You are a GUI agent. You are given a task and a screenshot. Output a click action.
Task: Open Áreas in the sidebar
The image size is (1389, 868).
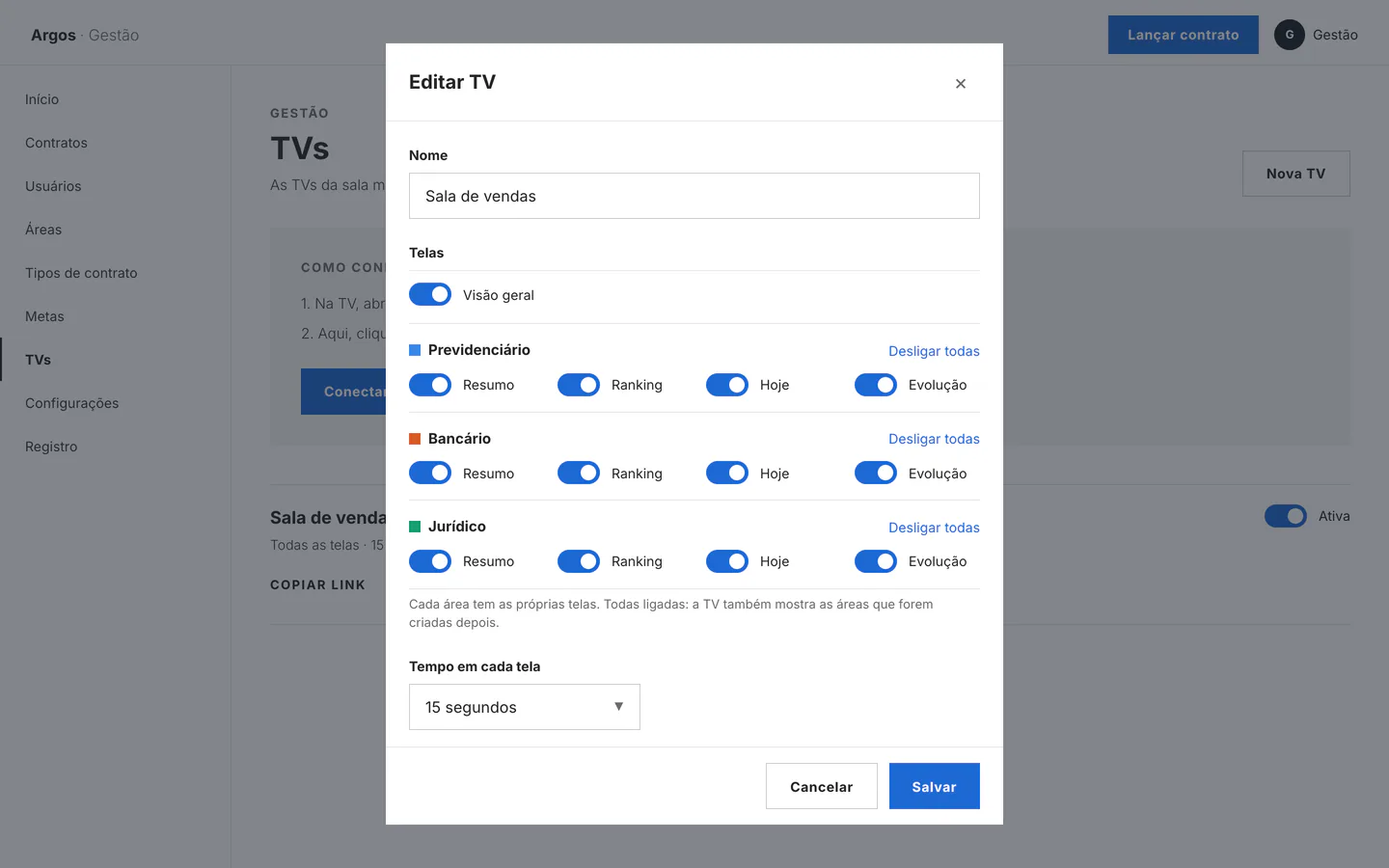(x=43, y=230)
